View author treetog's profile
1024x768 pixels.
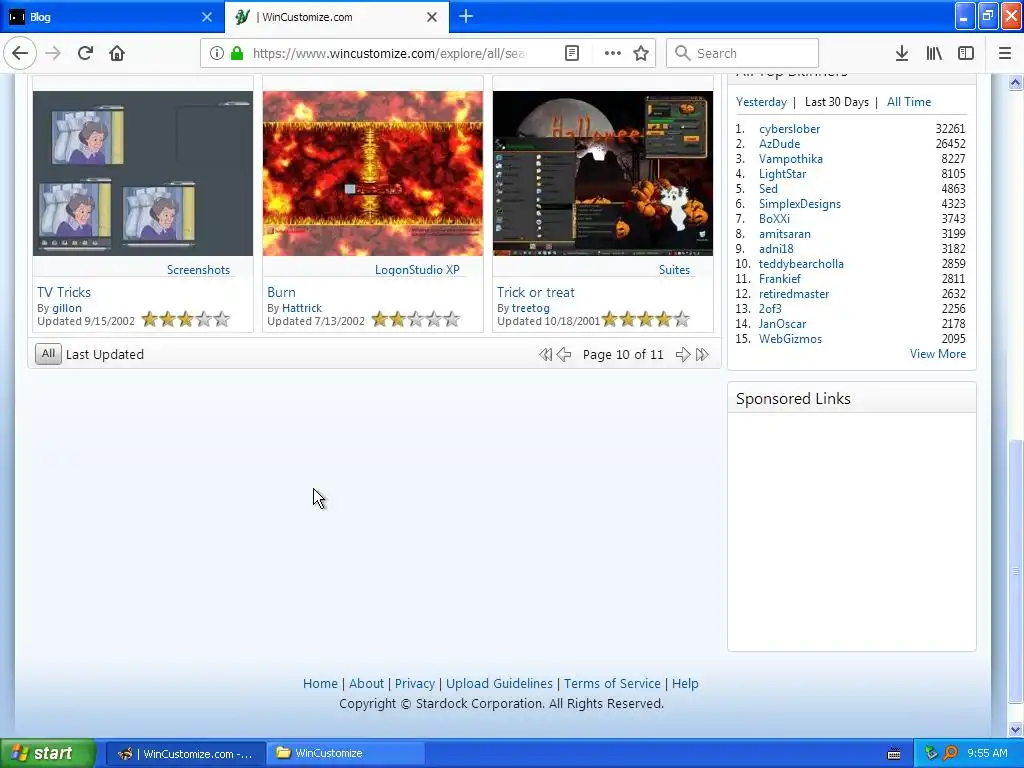530,308
